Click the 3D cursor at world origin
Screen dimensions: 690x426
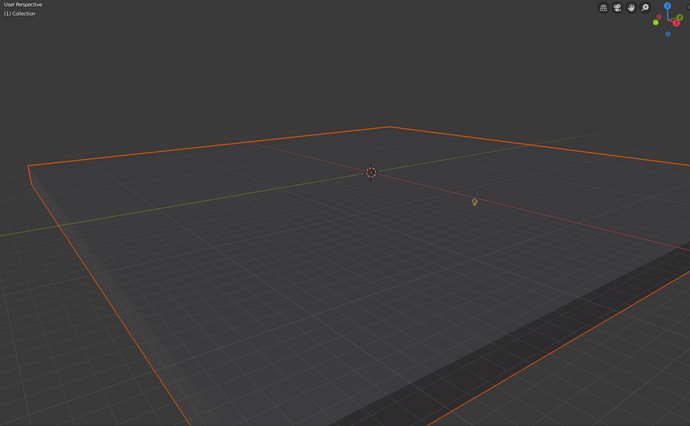click(x=371, y=172)
